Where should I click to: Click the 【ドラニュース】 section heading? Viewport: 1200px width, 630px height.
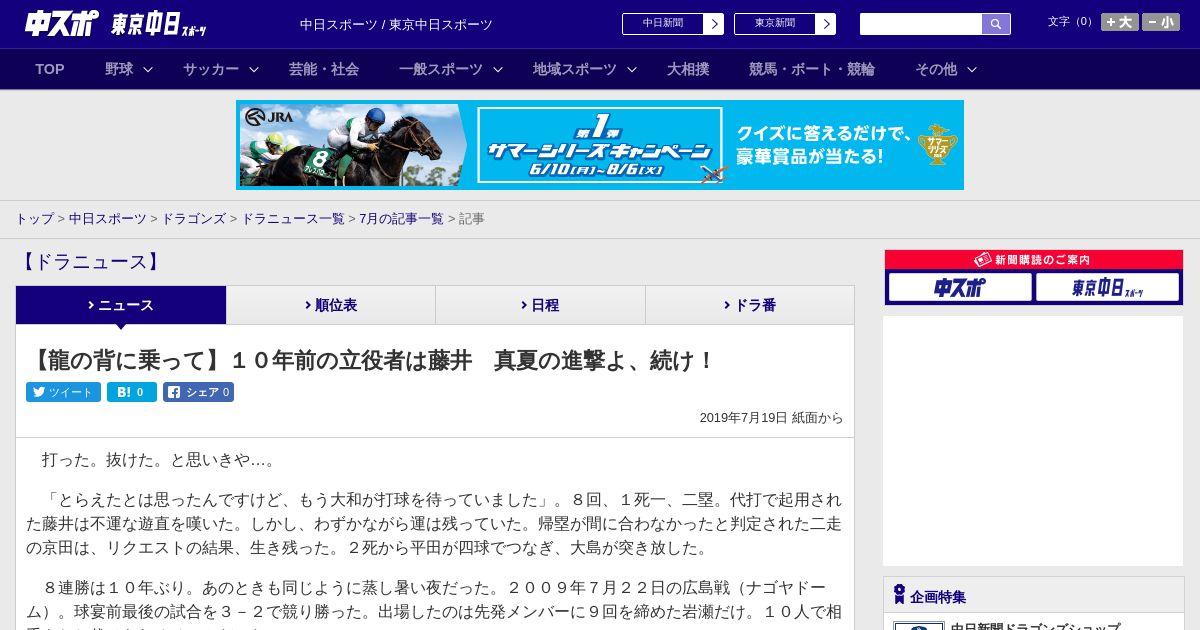90,262
